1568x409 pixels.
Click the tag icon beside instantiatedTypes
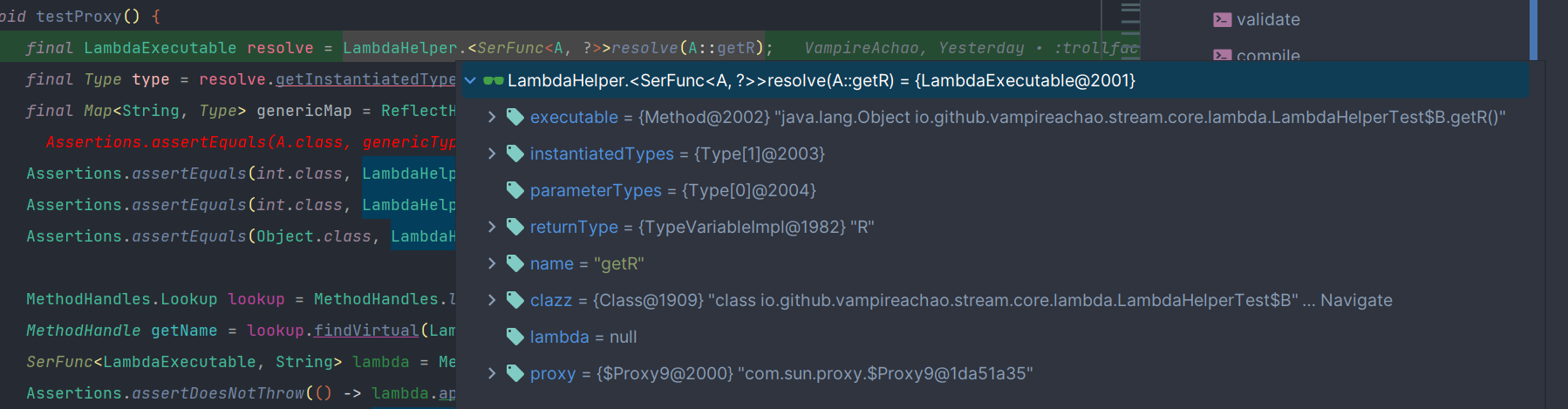pyautogui.click(x=515, y=153)
